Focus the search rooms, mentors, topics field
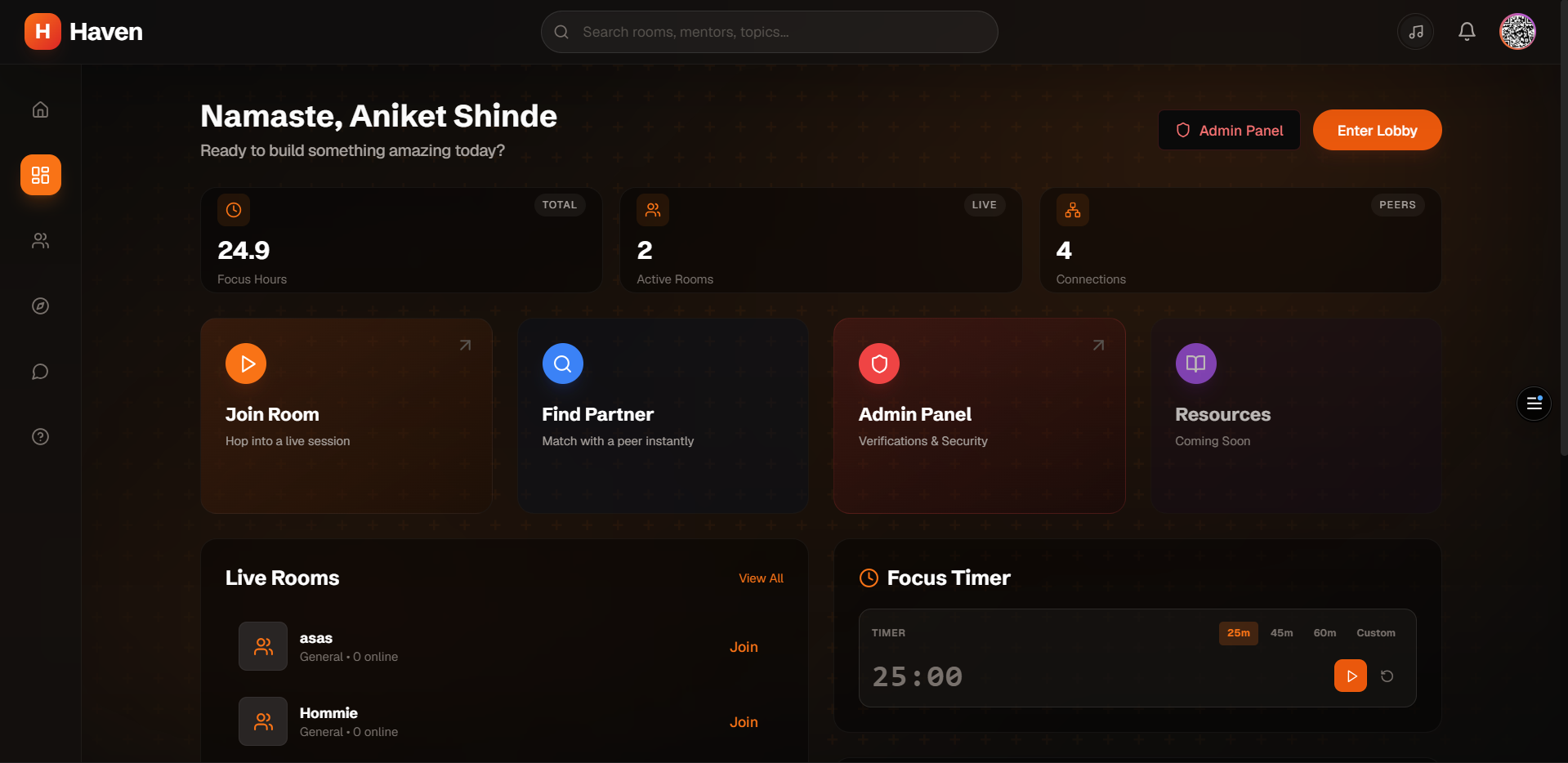 click(x=769, y=32)
